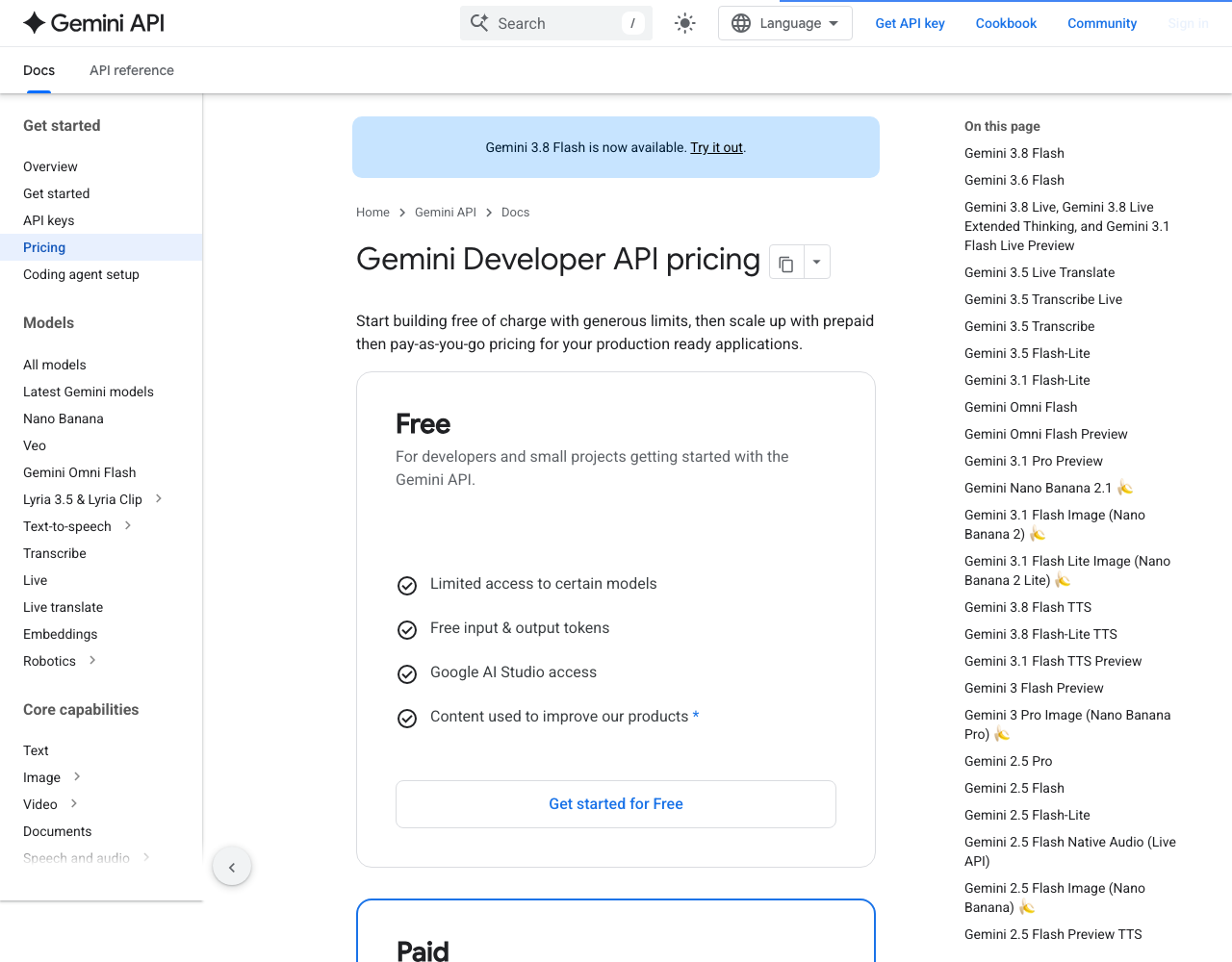This screenshot has height=962, width=1232.
Task: Expand the Robotics section
Action: coord(92,660)
